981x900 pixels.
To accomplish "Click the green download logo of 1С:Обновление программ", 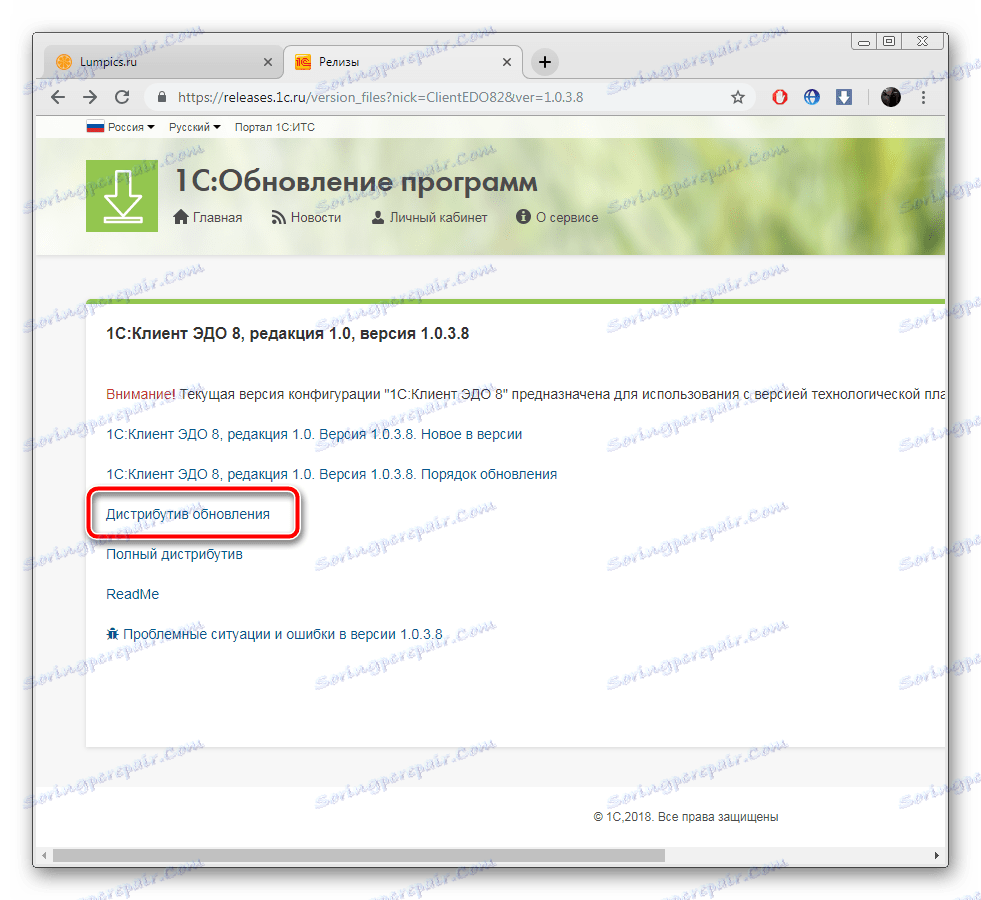I will 122,196.
